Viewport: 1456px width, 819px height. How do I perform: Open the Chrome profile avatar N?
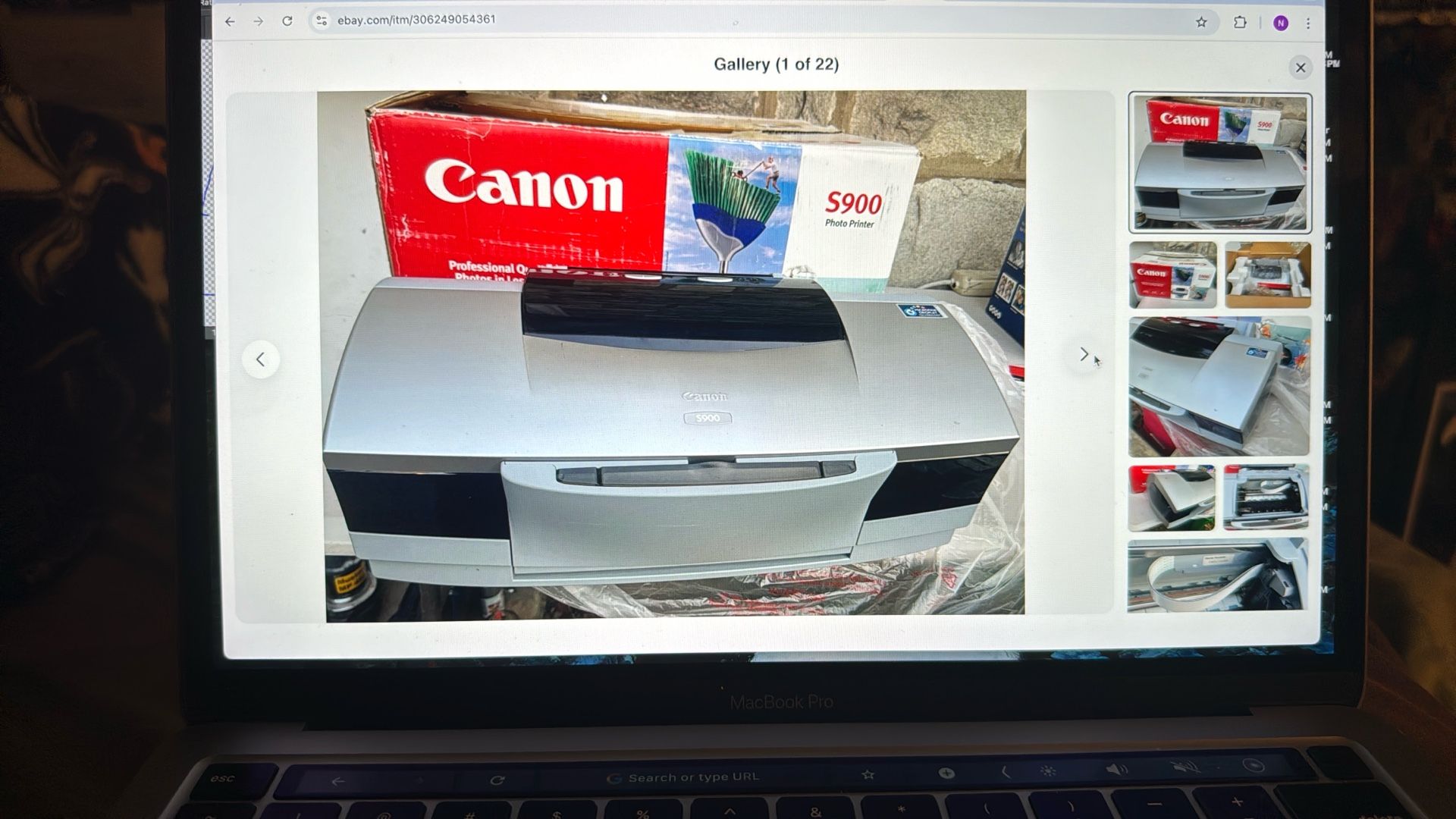point(1281,23)
